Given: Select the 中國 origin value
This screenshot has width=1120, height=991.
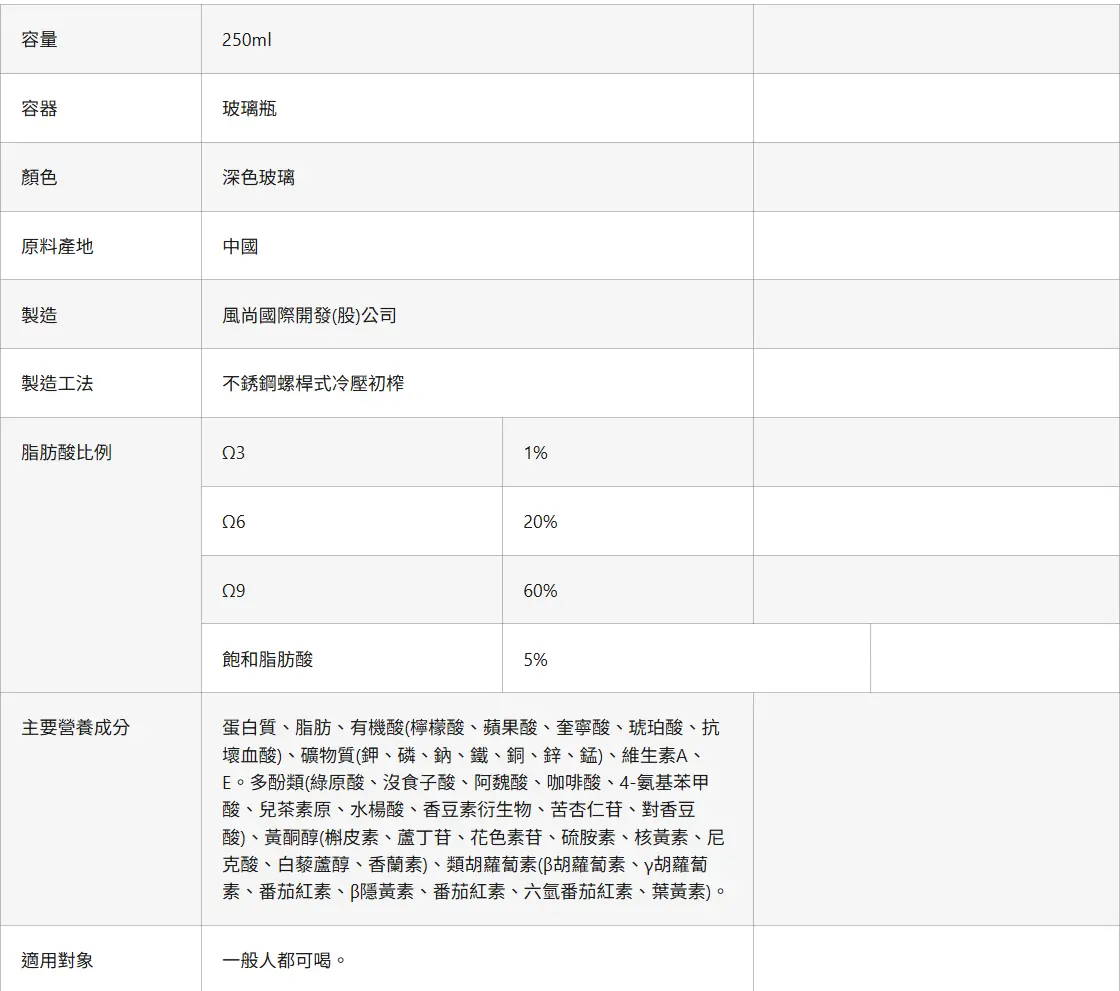Looking at the screenshot, I should [240, 246].
